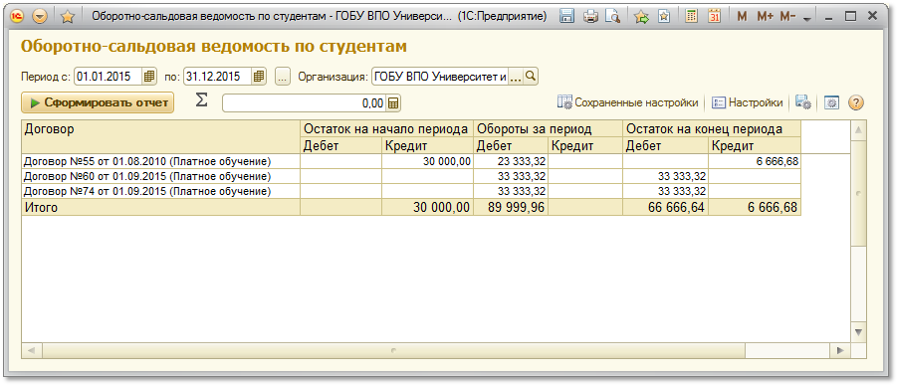Click the 6 666,68 closing credit cell for Договор №55
This screenshot has height=387, width=899.
click(755, 162)
